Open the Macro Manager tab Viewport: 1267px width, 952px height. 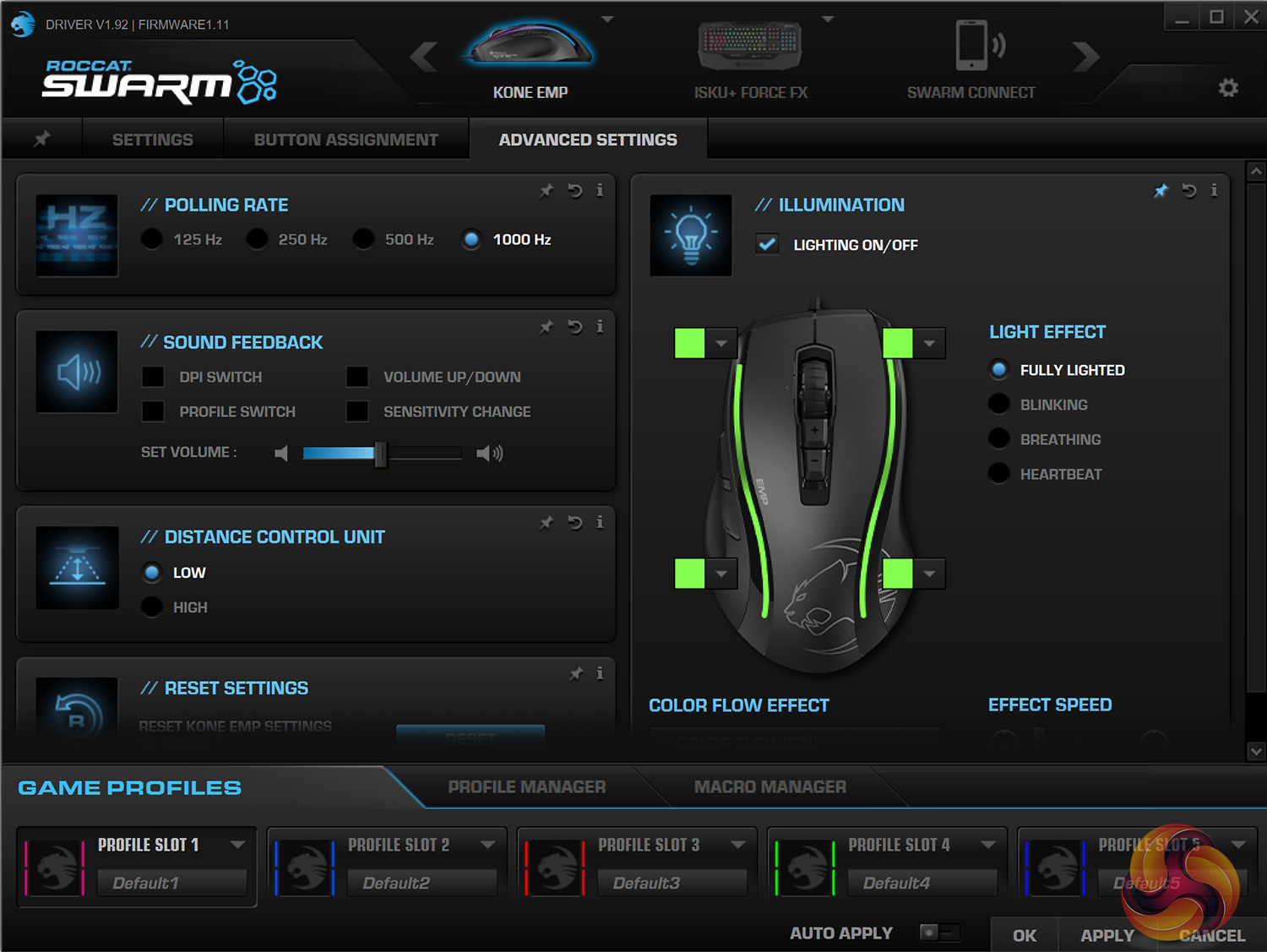click(x=770, y=787)
